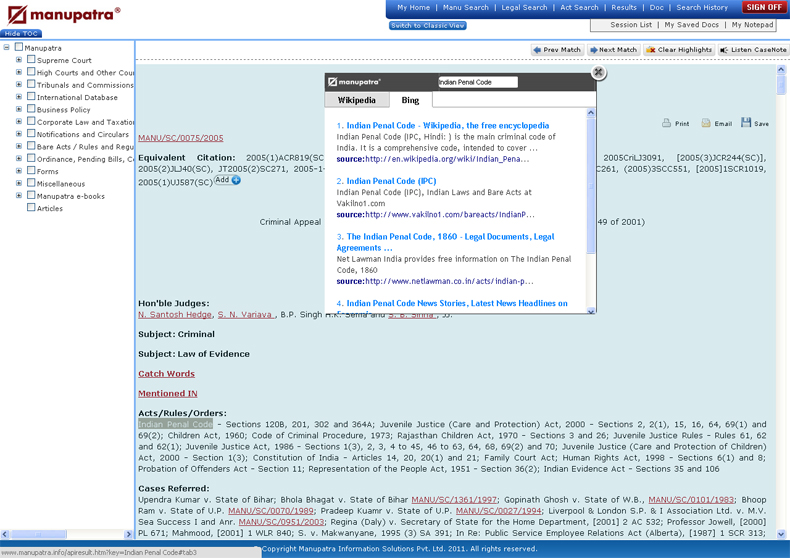Expand the Business Policy node
The height and width of the screenshot is (558, 790).
coord(19,109)
